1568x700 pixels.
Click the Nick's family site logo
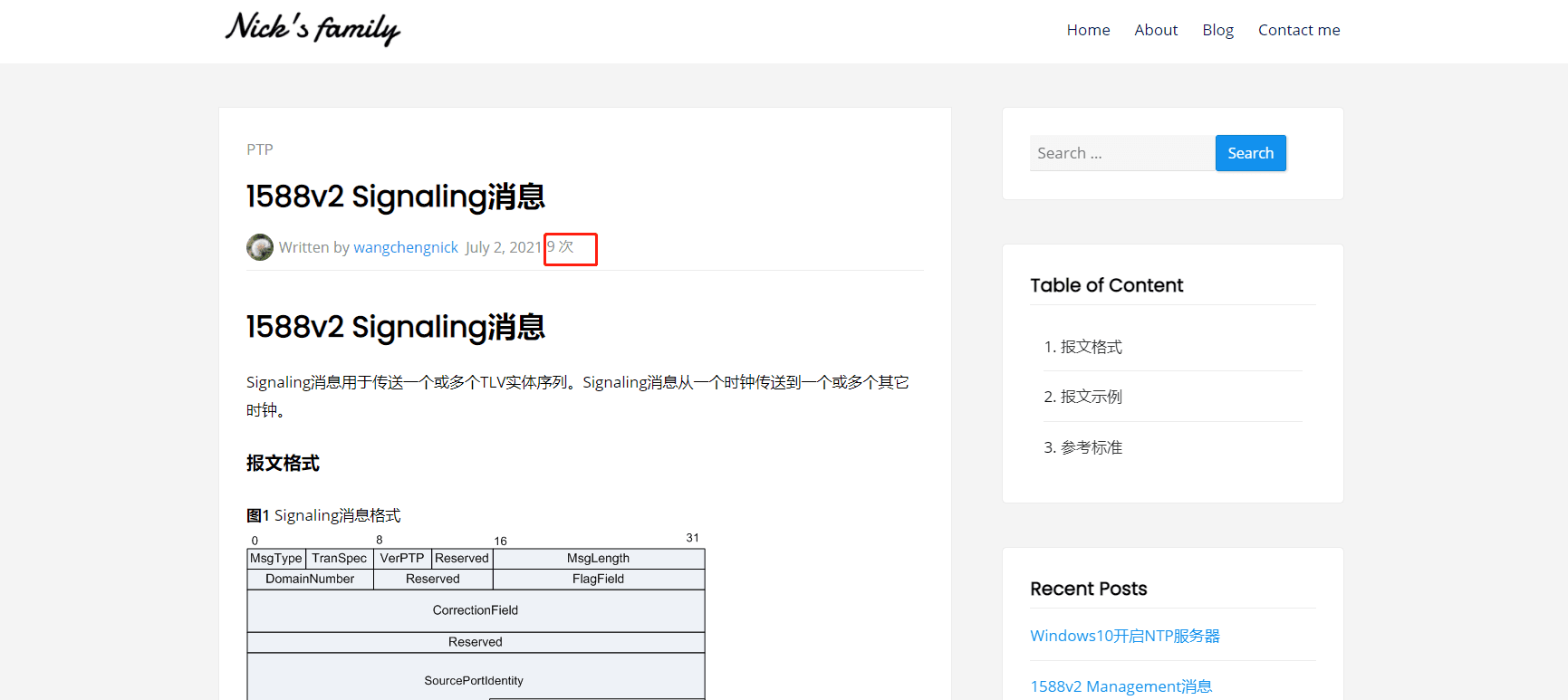point(313,29)
